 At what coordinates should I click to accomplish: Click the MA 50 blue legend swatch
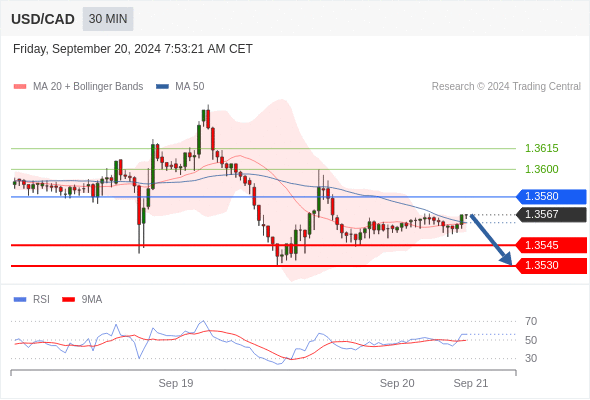[162, 87]
